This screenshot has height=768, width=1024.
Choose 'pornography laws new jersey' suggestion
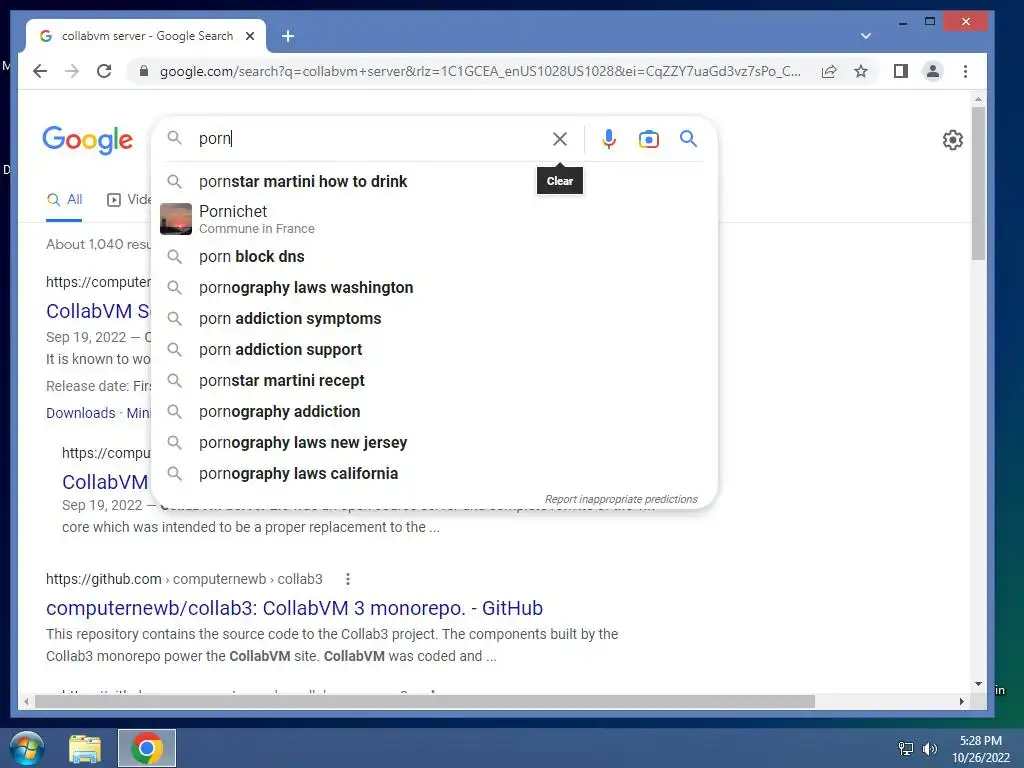[434, 443]
